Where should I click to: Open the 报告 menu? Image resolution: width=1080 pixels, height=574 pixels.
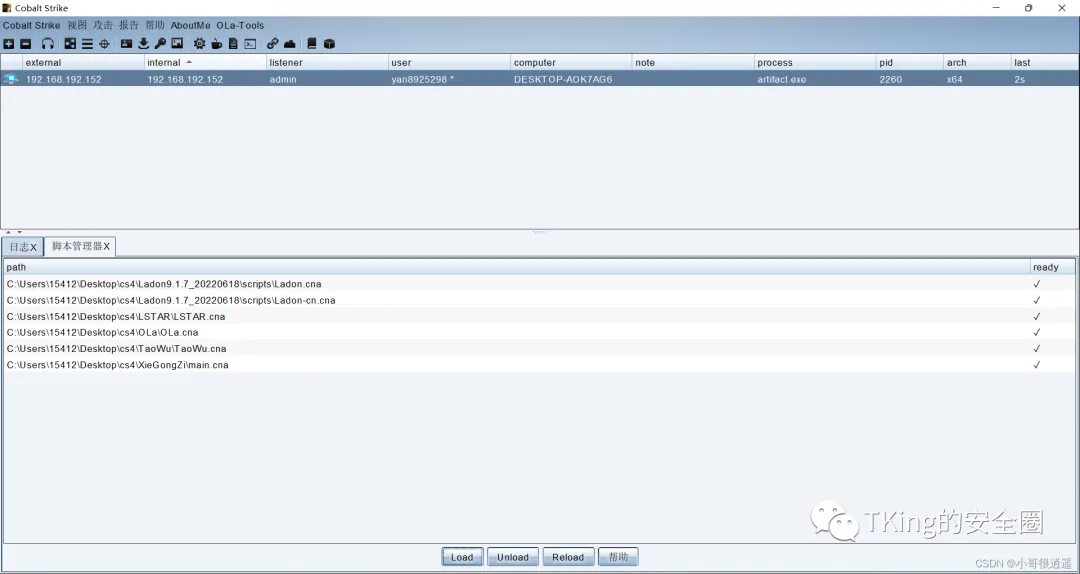[x=129, y=25]
